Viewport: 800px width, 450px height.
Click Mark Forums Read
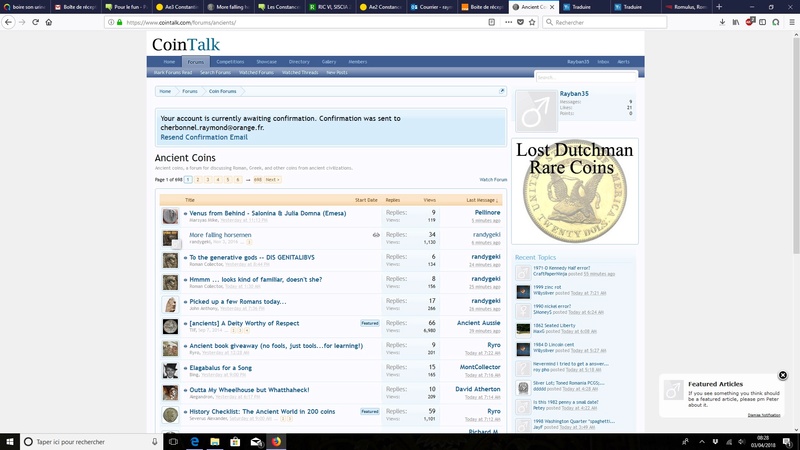coord(173,72)
